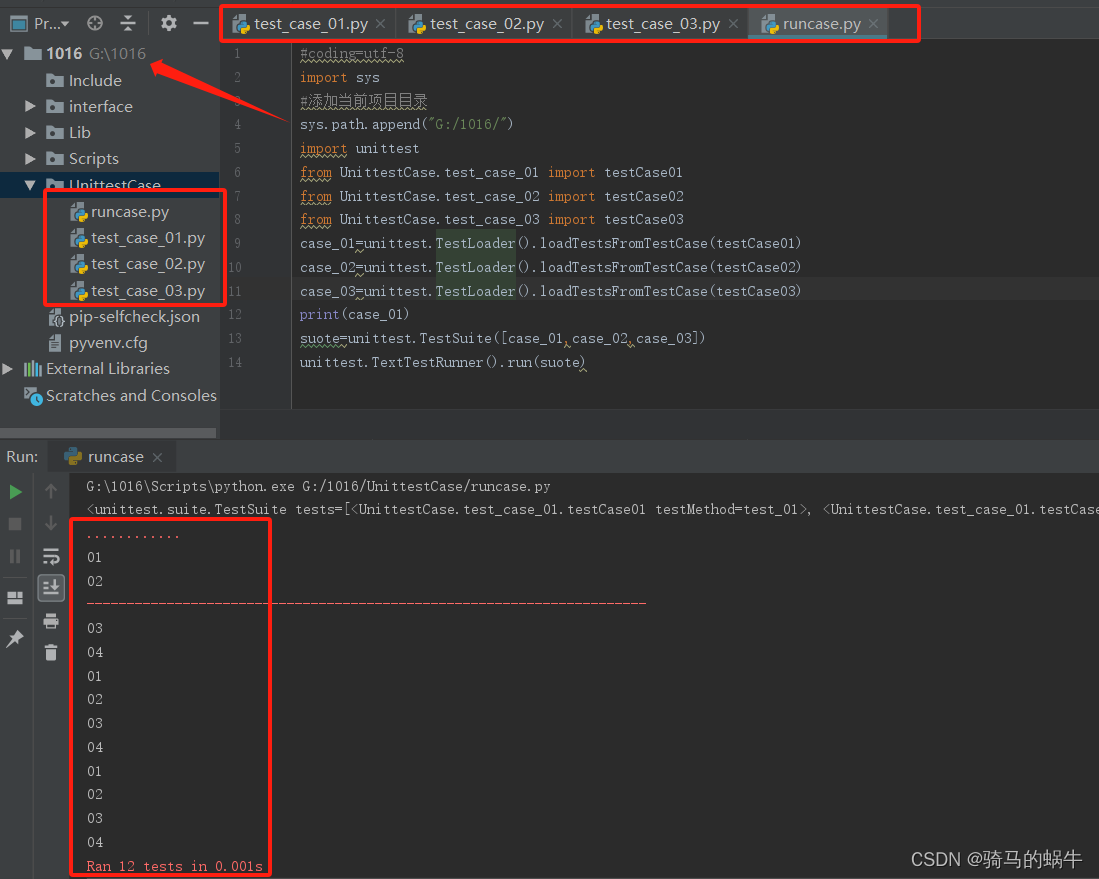The height and width of the screenshot is (879, 1099).
Task: Click the down arrow stack trace icon
Action: (51, 523)
